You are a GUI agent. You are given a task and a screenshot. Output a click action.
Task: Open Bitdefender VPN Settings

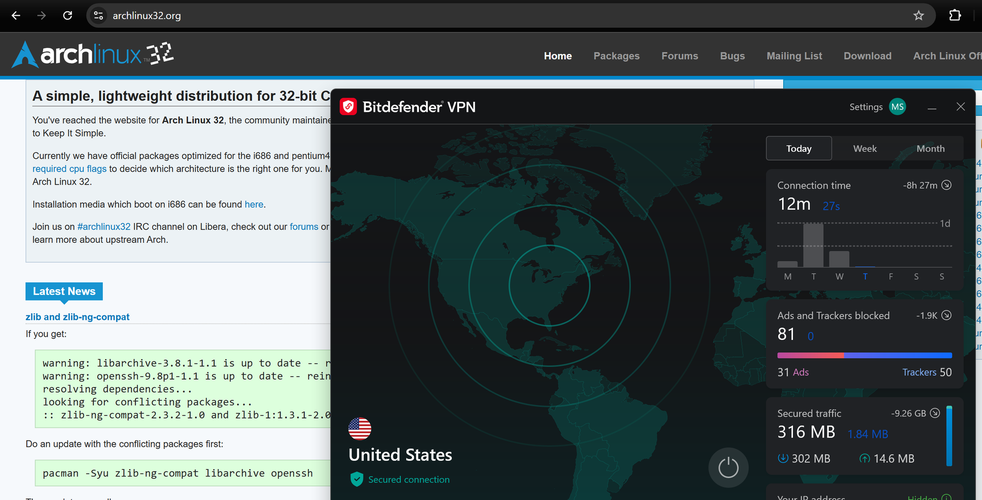(x=866, y=107)
